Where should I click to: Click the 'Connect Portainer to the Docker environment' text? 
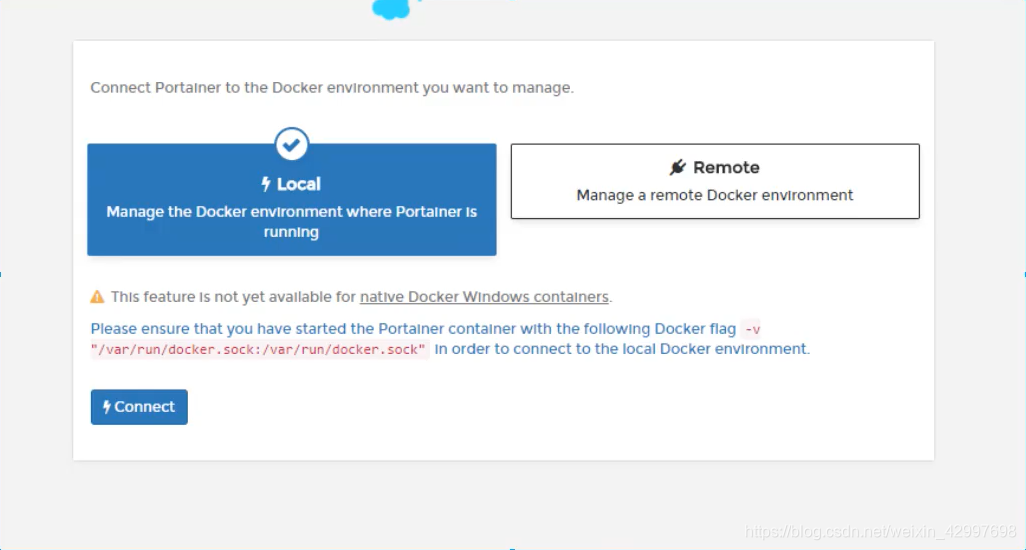(x=332, y=88)
